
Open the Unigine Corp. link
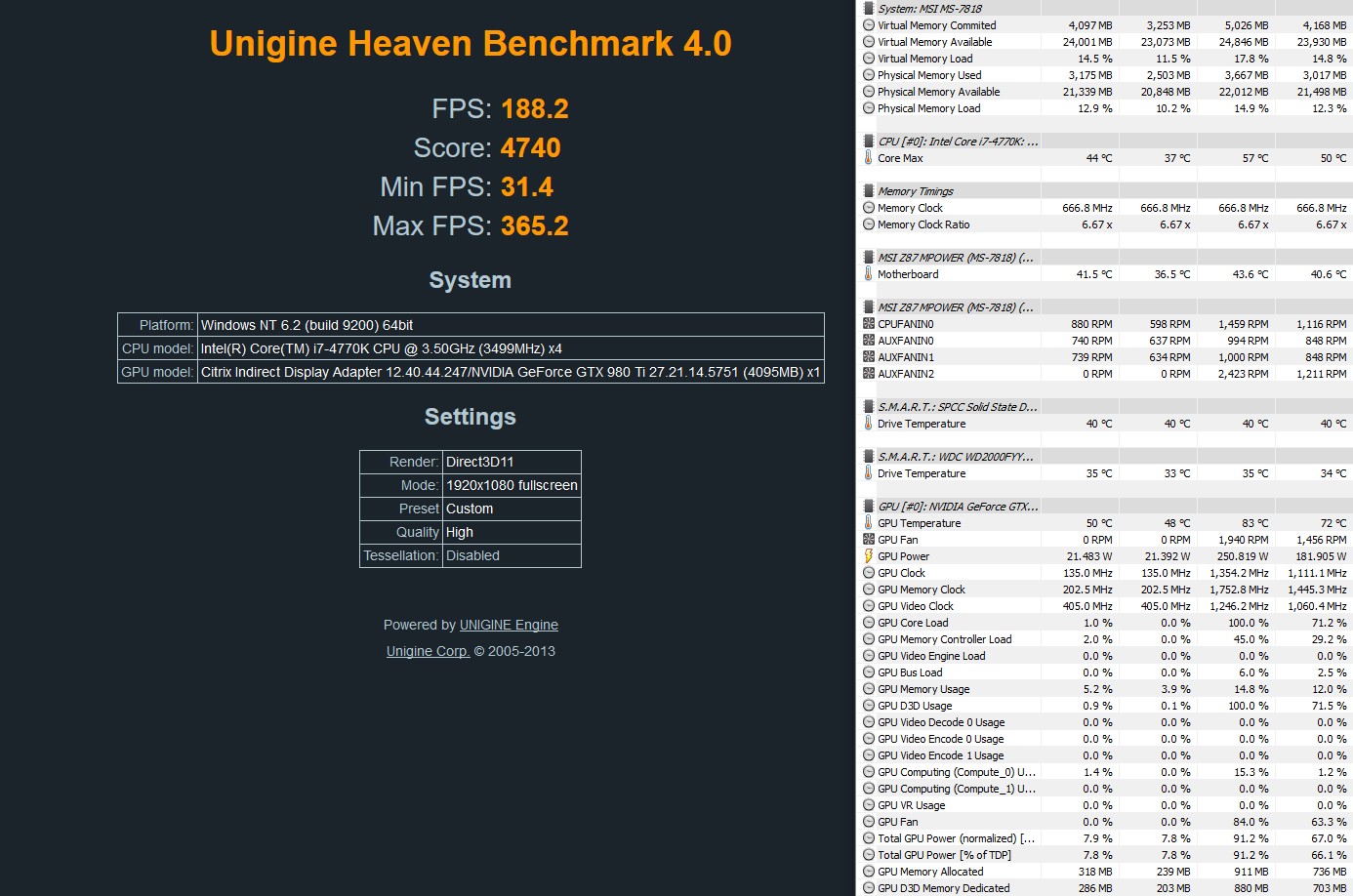[428, 651]
